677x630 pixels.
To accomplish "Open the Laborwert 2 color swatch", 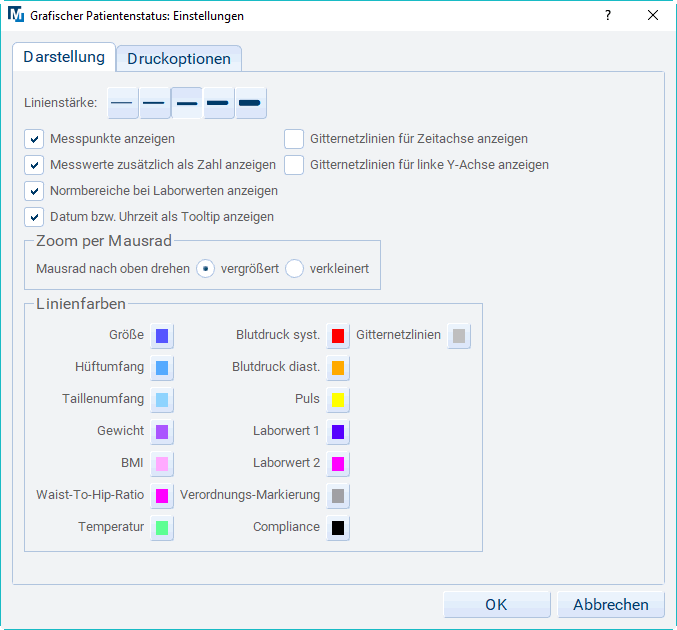I will (338, 463).
